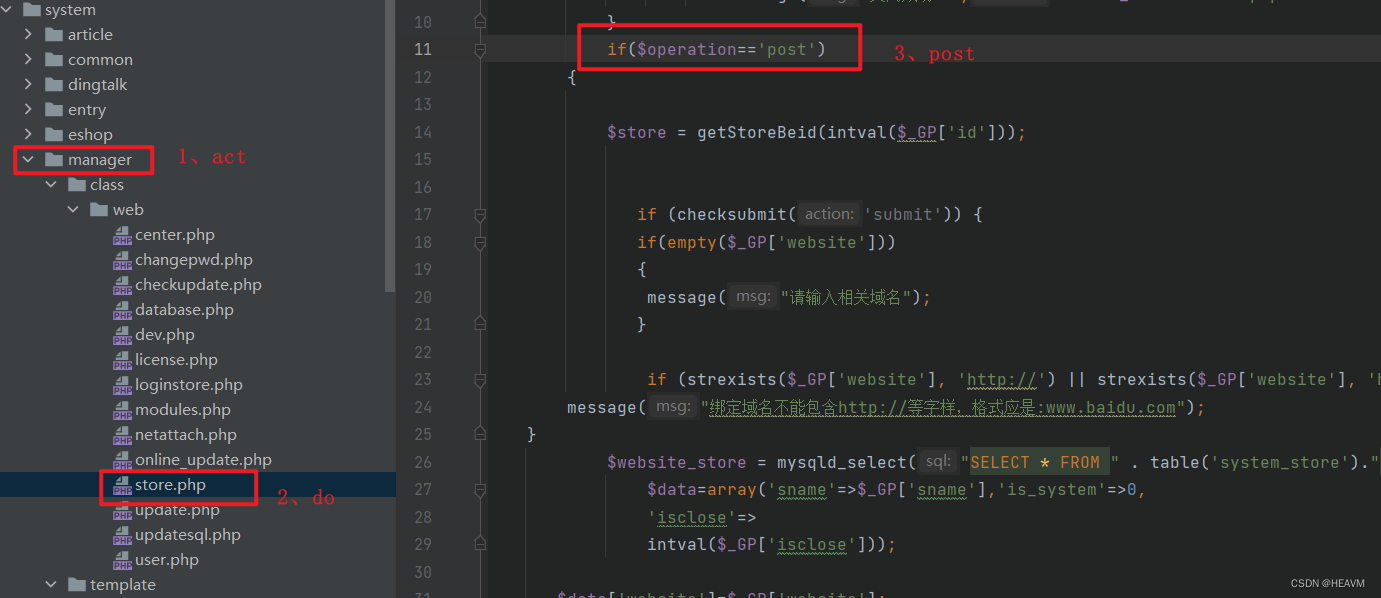Expand the article folder

coord(27,34)
